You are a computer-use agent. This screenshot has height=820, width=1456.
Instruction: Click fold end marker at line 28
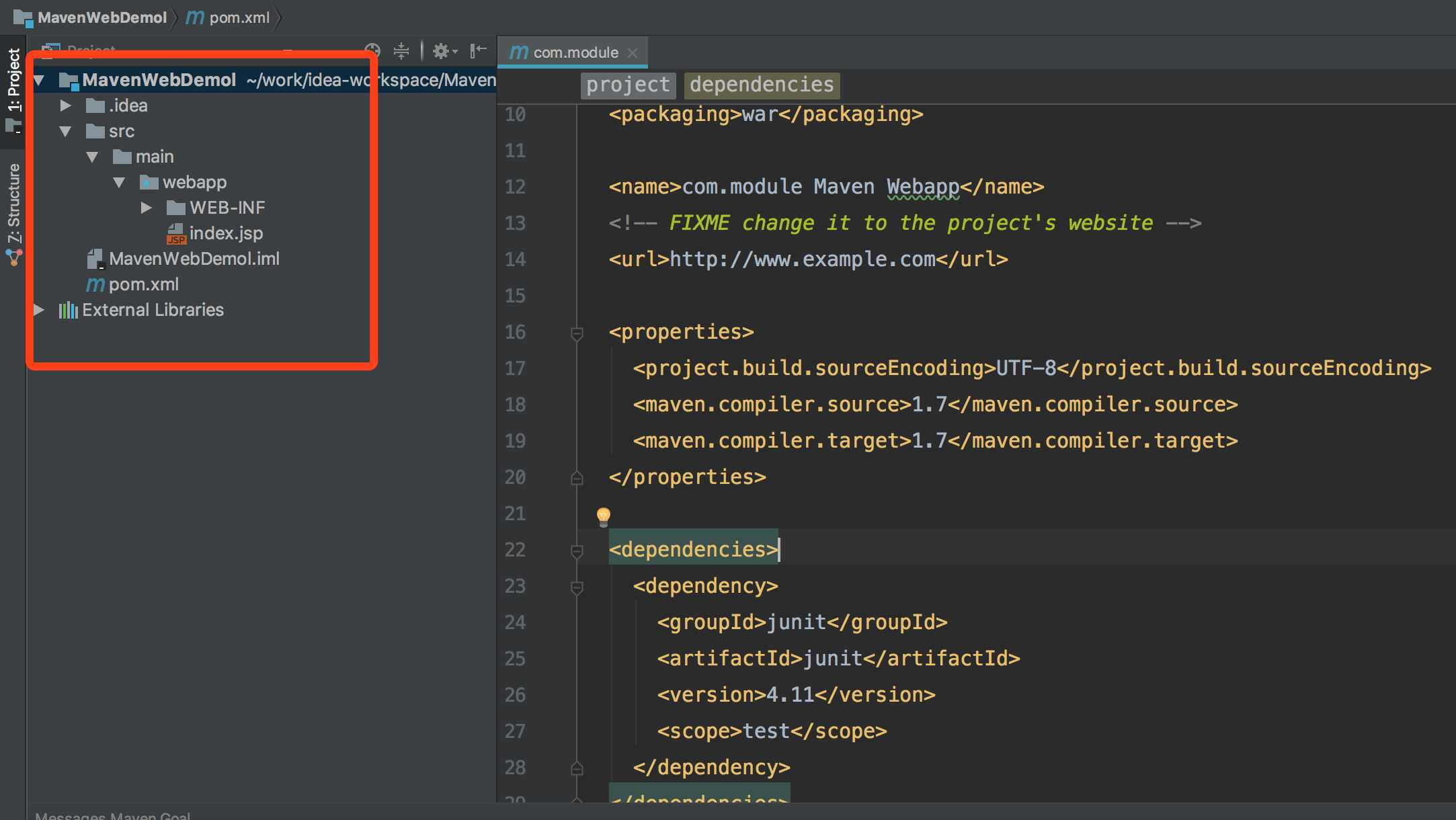[x=577, y=768]
